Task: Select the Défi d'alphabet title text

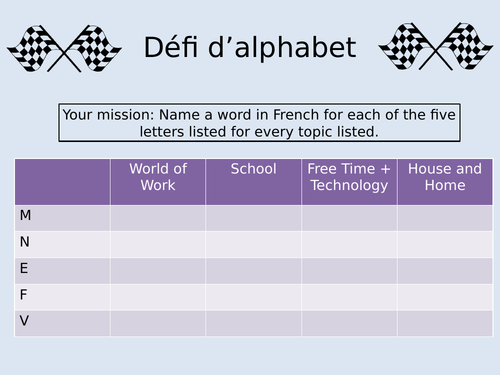Action: (250, 47)
